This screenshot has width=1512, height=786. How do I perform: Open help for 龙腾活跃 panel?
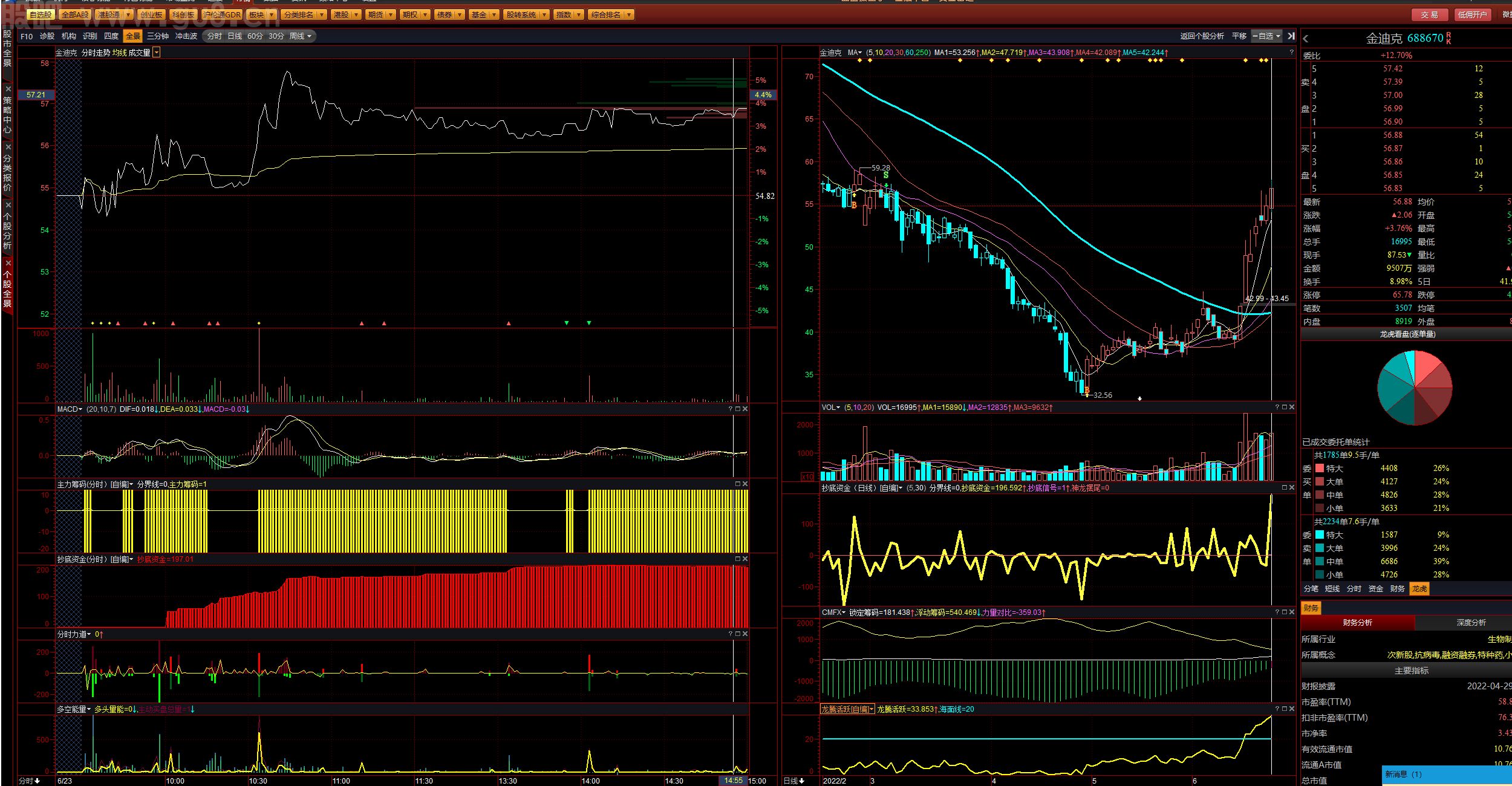tap(1277, 709)
